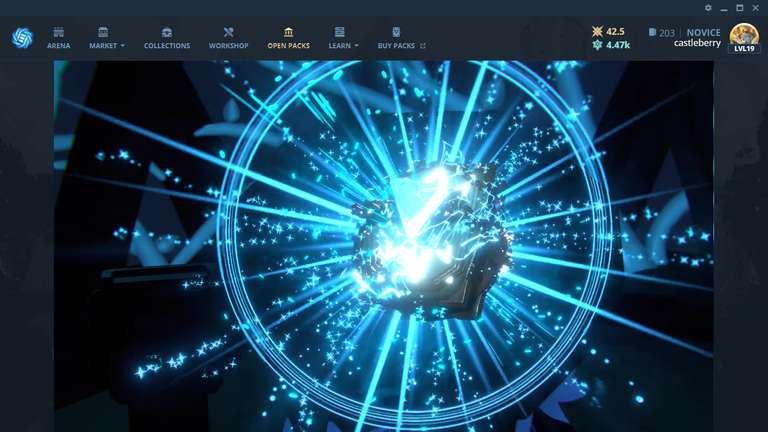Click the Open Packs building icon
The image size is (768, 432).
click(288, 32)
